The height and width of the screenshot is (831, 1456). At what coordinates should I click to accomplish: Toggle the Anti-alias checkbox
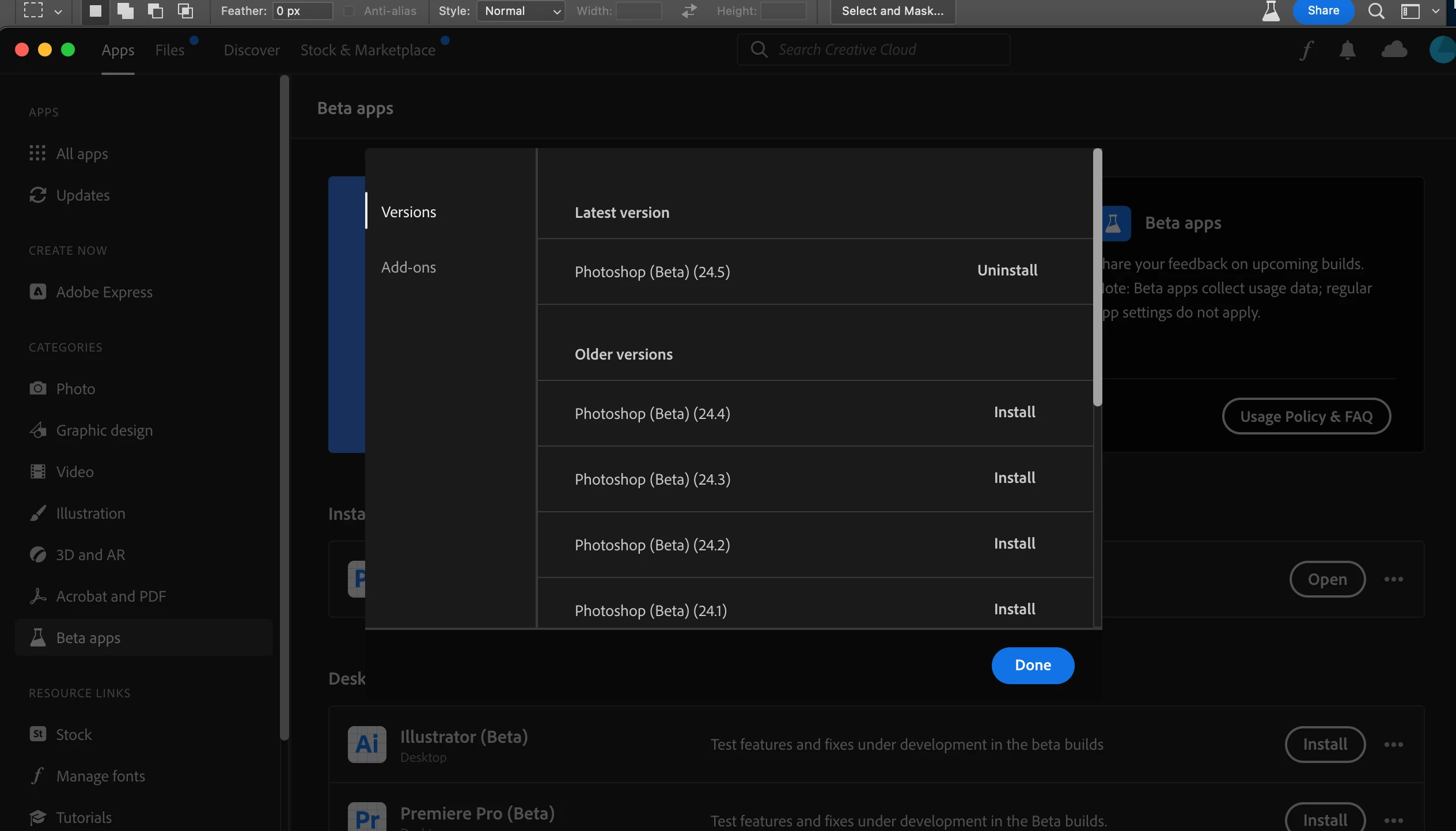pos(349,11)
